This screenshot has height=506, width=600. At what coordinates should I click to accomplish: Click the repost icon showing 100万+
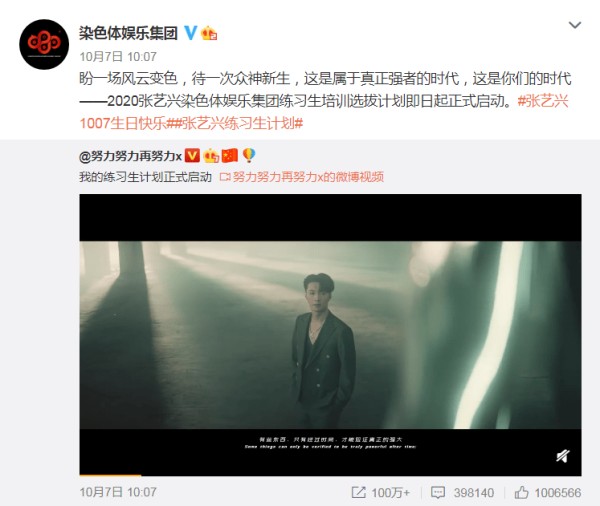point(380,492)
